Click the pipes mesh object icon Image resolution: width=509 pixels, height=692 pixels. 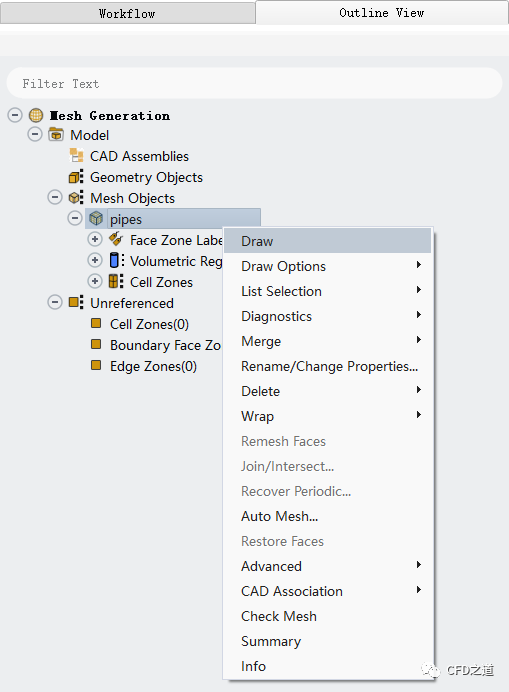pyautogui.click(x=96, y=218)
